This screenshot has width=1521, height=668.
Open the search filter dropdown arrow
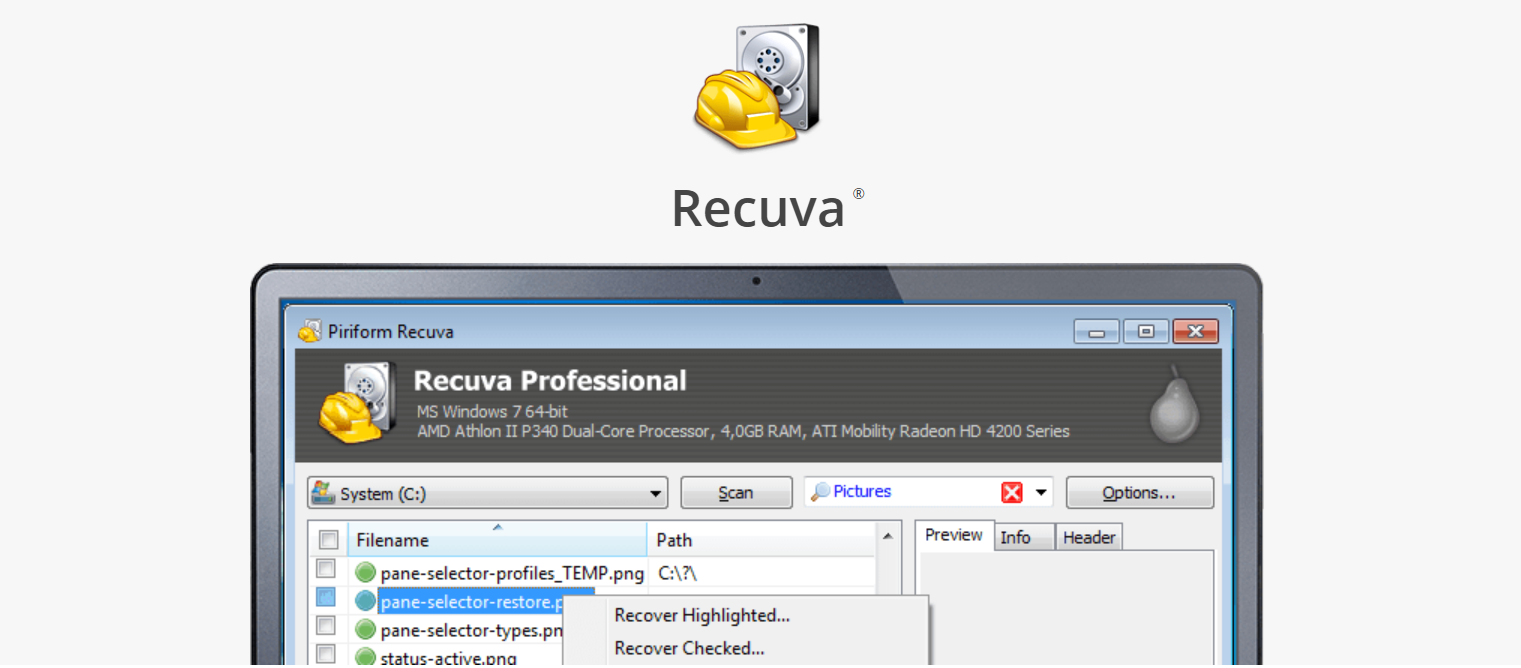click(x=1039, y=491)
